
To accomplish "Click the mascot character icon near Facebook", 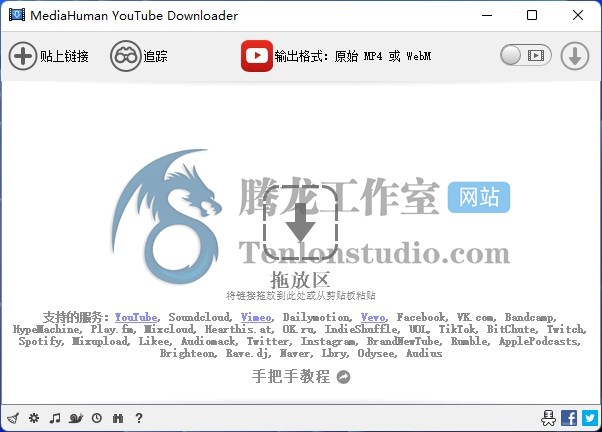I will click(x=548, y=418).
